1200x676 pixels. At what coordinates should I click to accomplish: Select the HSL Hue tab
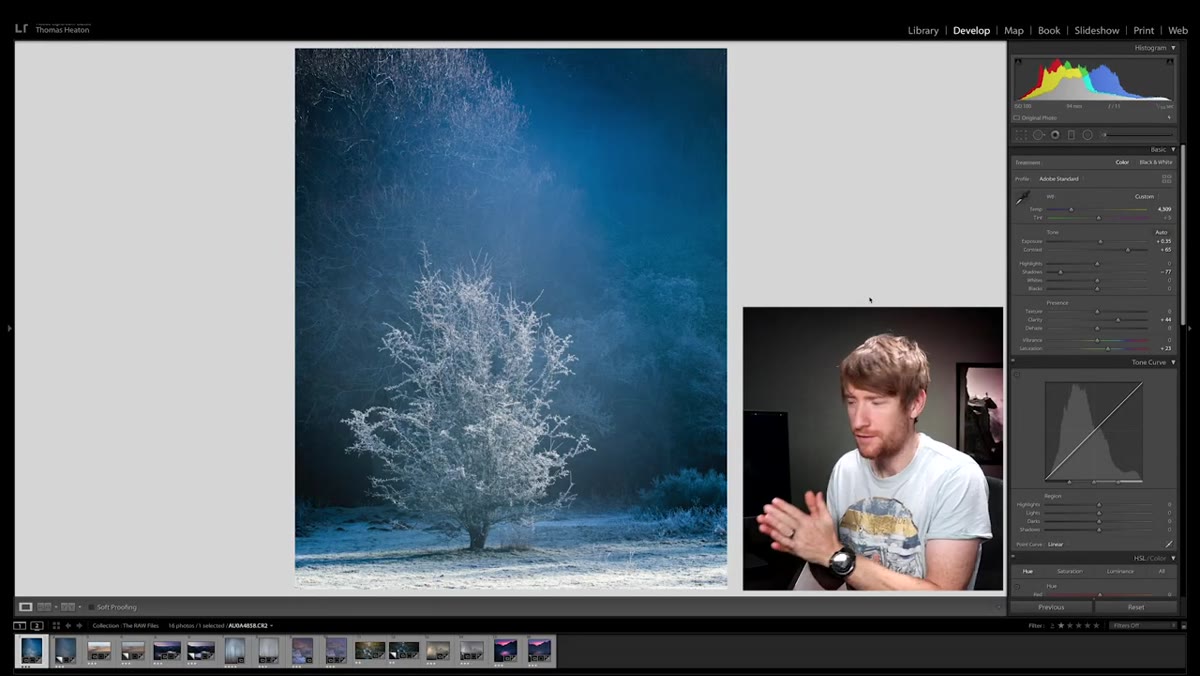tap(1028, 571)
